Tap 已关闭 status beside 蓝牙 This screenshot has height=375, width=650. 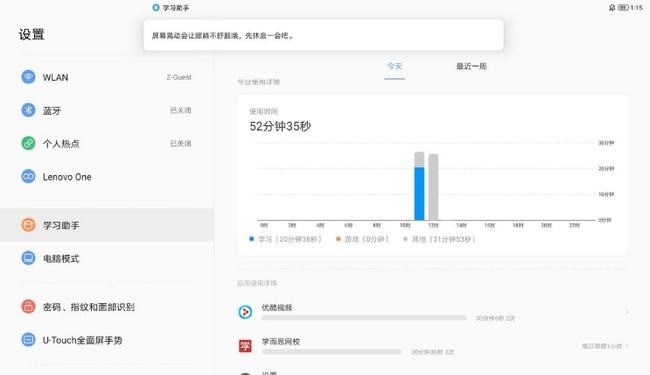[x=181, y=110]
